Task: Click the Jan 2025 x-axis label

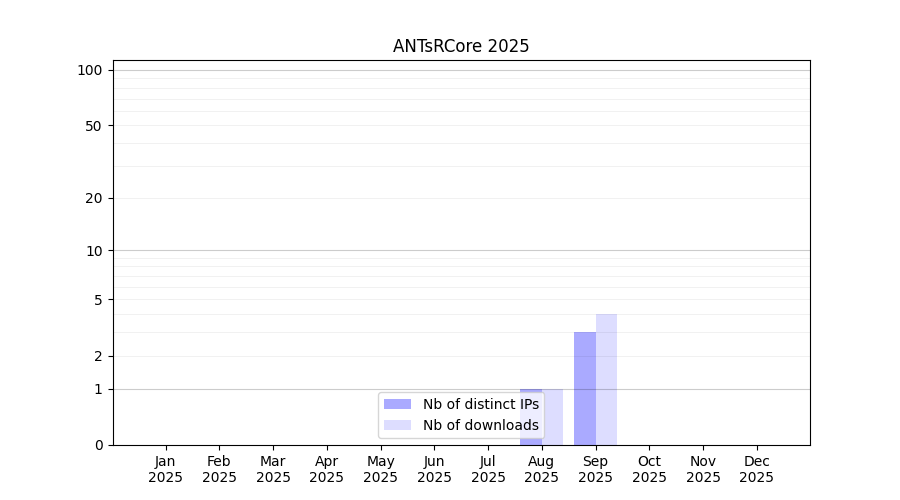Action: [x=165, y=469]
